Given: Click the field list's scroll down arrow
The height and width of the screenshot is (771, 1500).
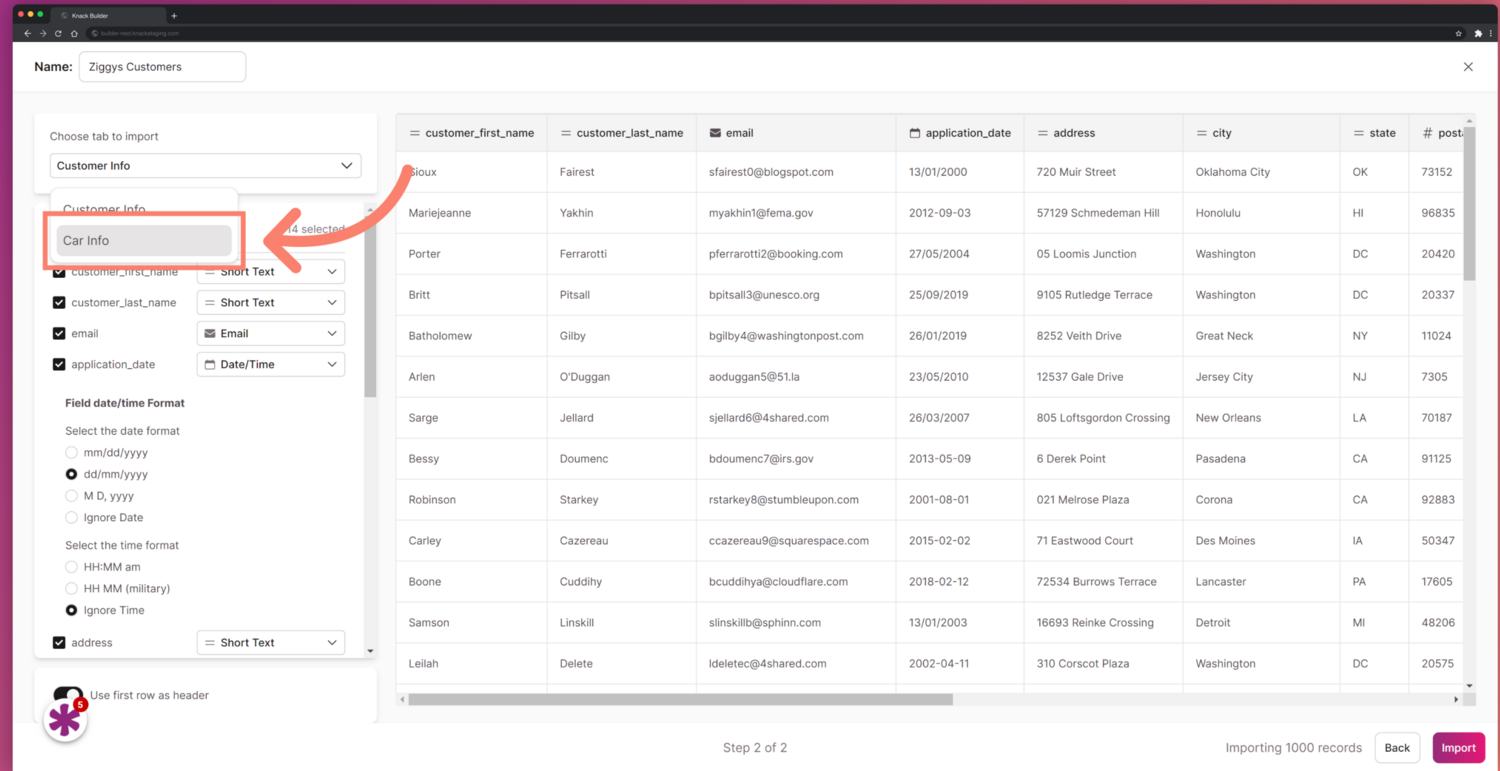Looking at the screenshot, I should 370,651.
